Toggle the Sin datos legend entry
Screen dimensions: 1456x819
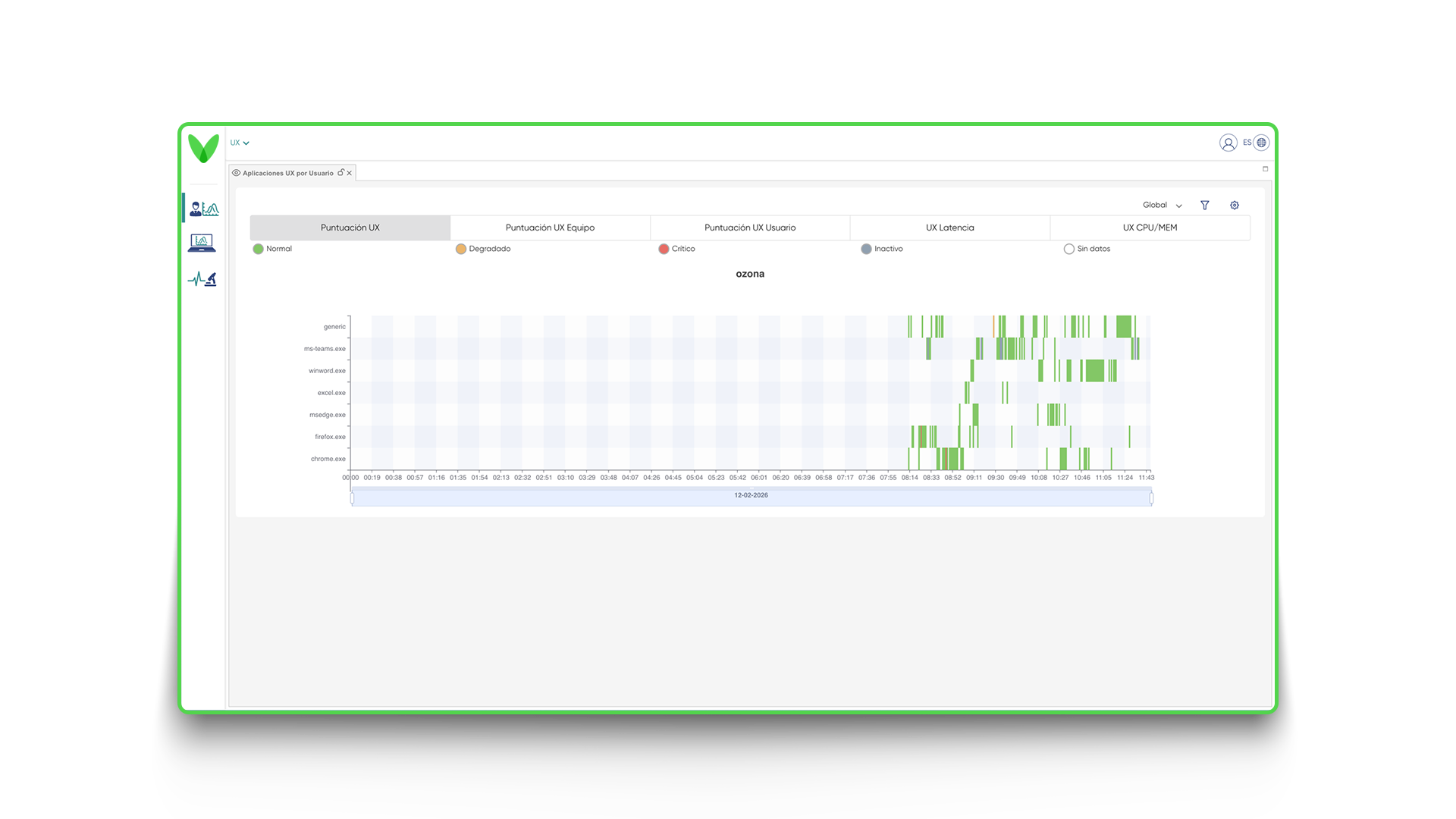click(x=1087, y=249)
